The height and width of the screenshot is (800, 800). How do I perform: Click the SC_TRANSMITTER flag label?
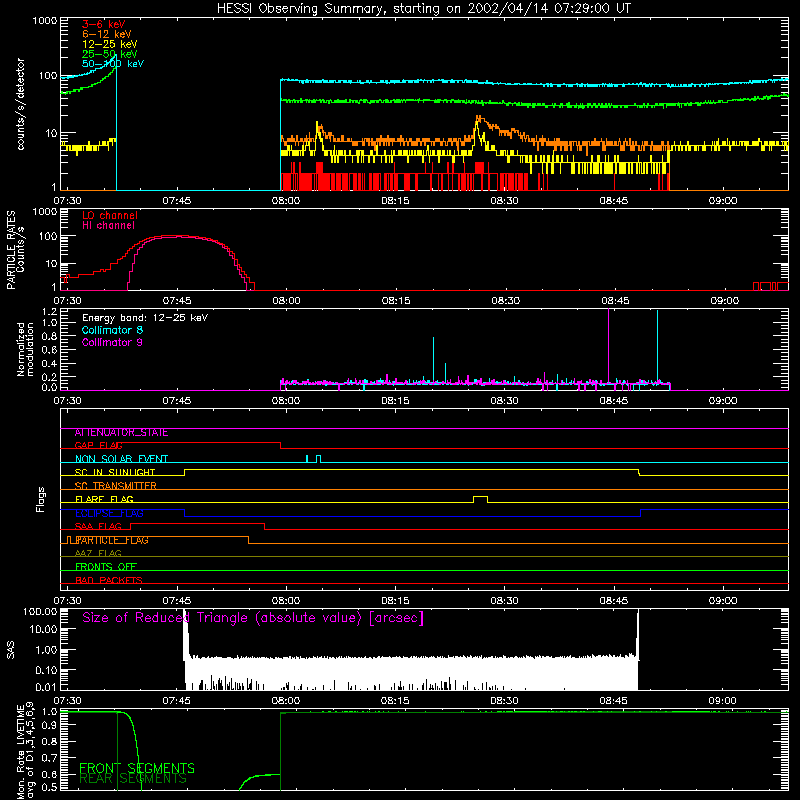click(x=115, y=486)
